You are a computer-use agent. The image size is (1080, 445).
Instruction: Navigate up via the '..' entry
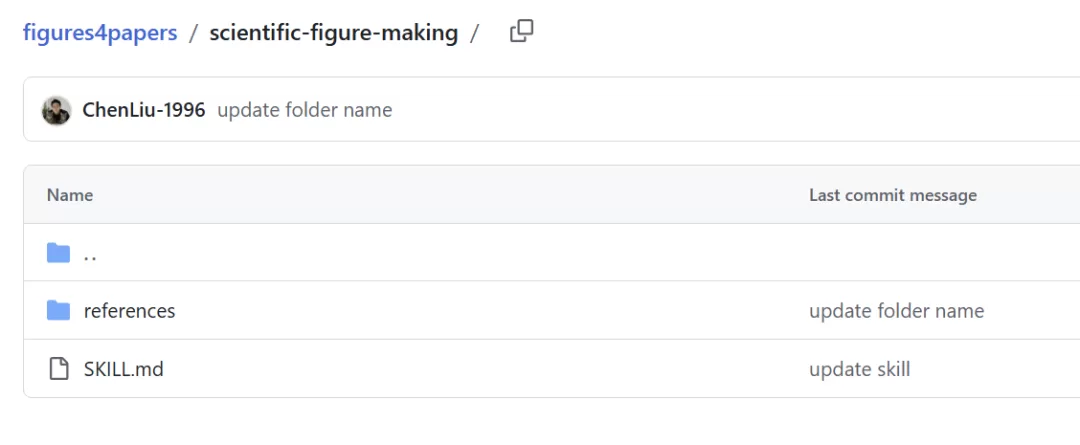point(90,254)
